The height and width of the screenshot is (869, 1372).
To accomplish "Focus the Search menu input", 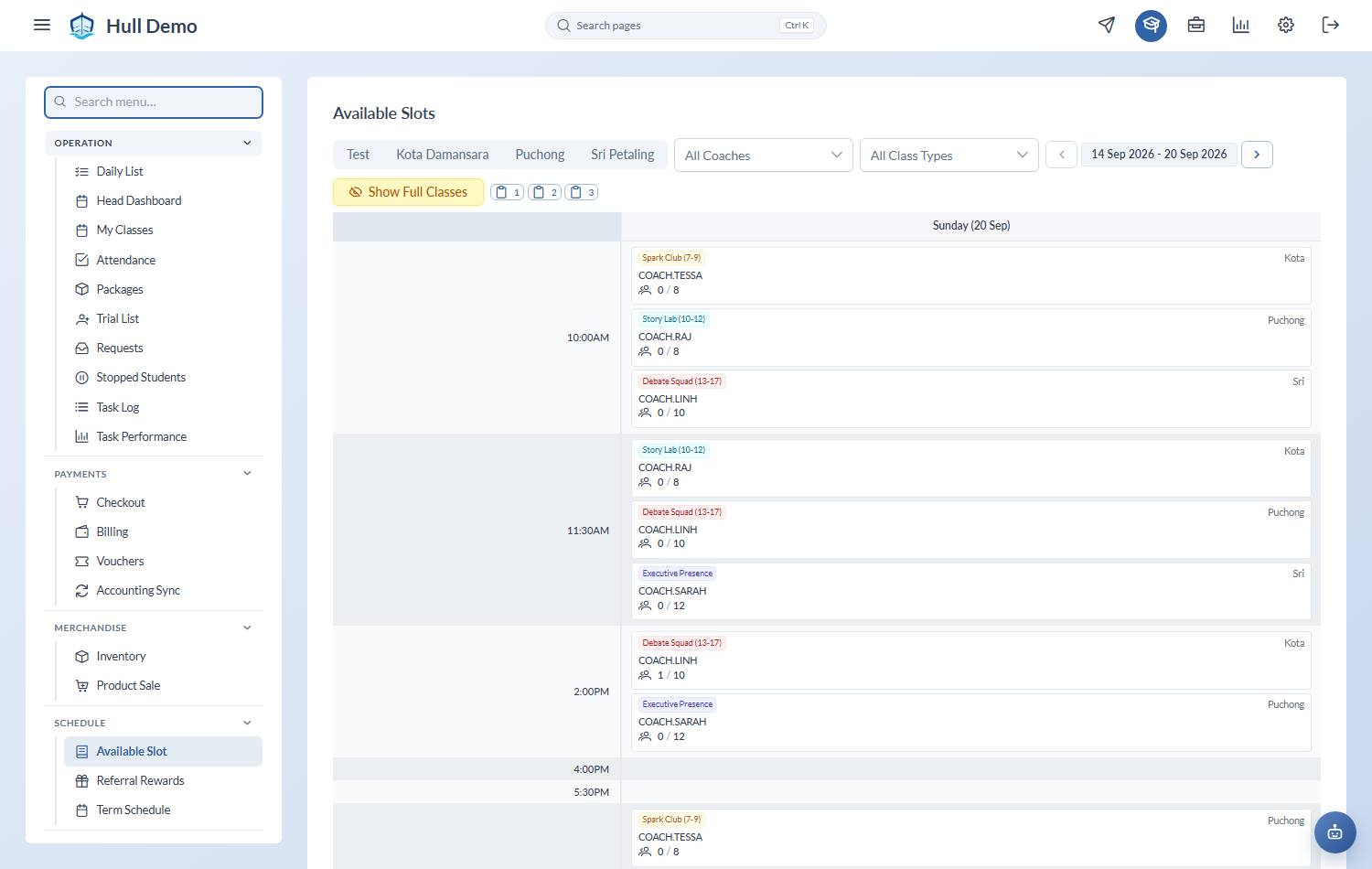I will (154, 102).
